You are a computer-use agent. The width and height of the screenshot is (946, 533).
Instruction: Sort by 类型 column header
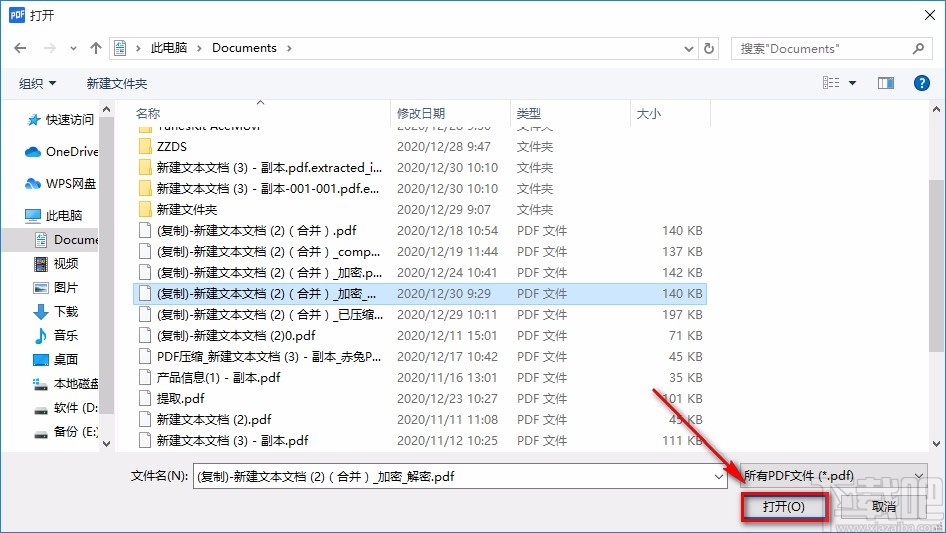click(529, 113)
